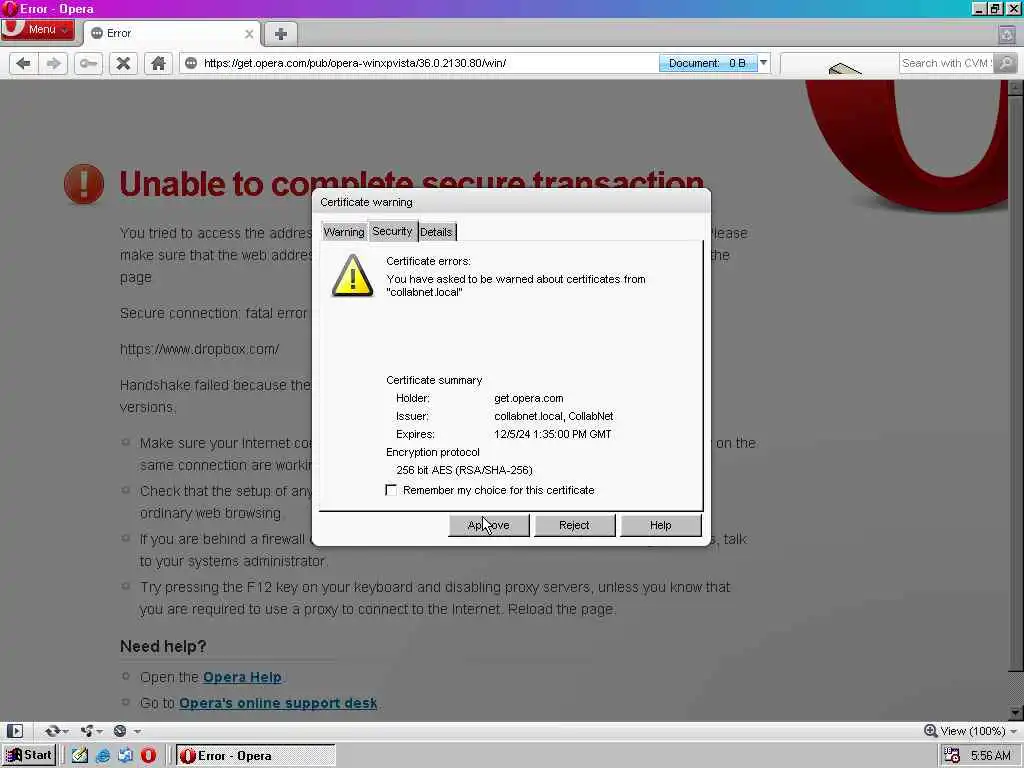Click the expiry date 12/5/24 1:35:00 PM GMT
1024x768 pixels.
coord(552,434)
